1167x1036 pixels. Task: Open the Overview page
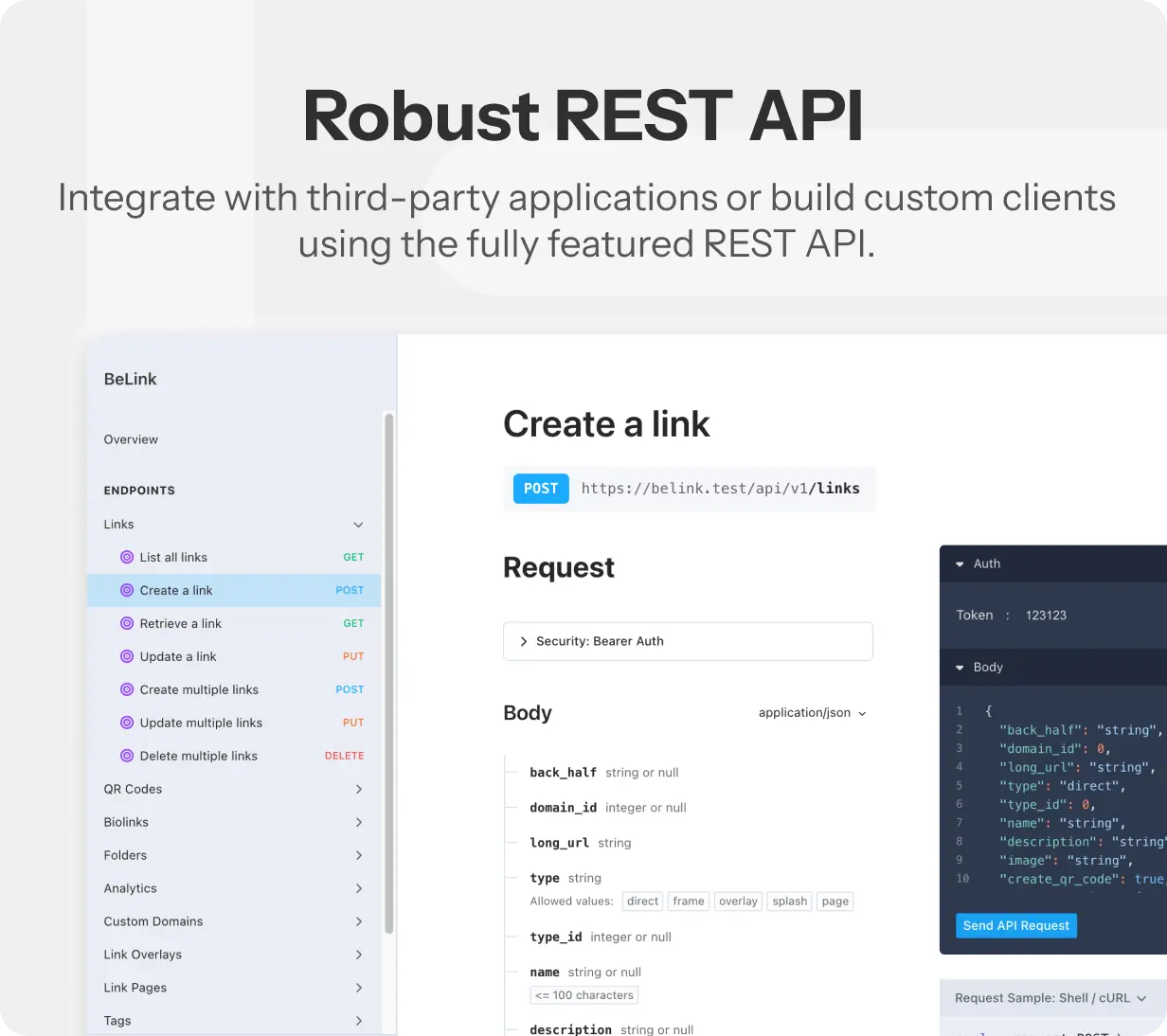tap(131, 439)
